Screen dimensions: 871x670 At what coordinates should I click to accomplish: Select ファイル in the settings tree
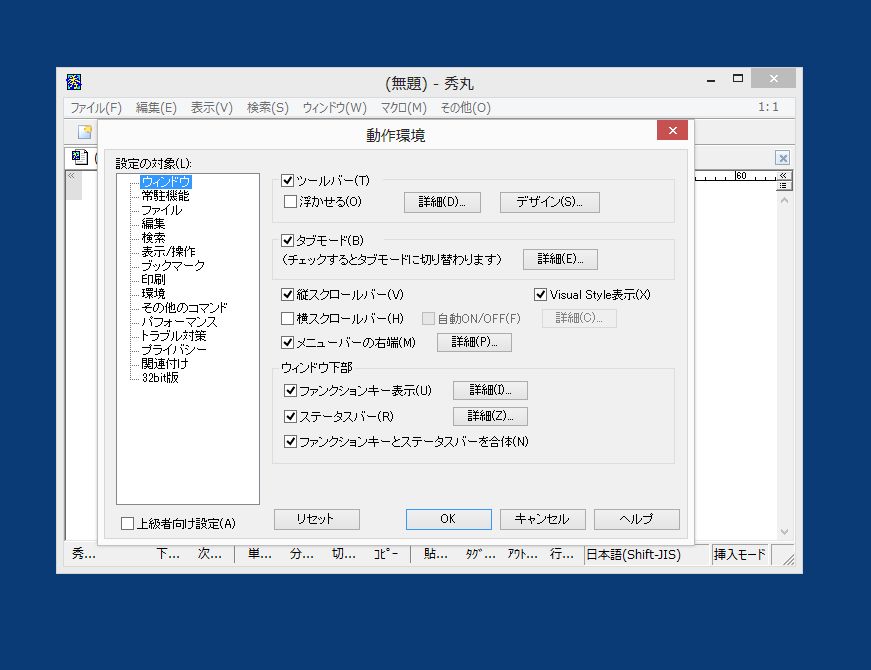coord(162,210)
